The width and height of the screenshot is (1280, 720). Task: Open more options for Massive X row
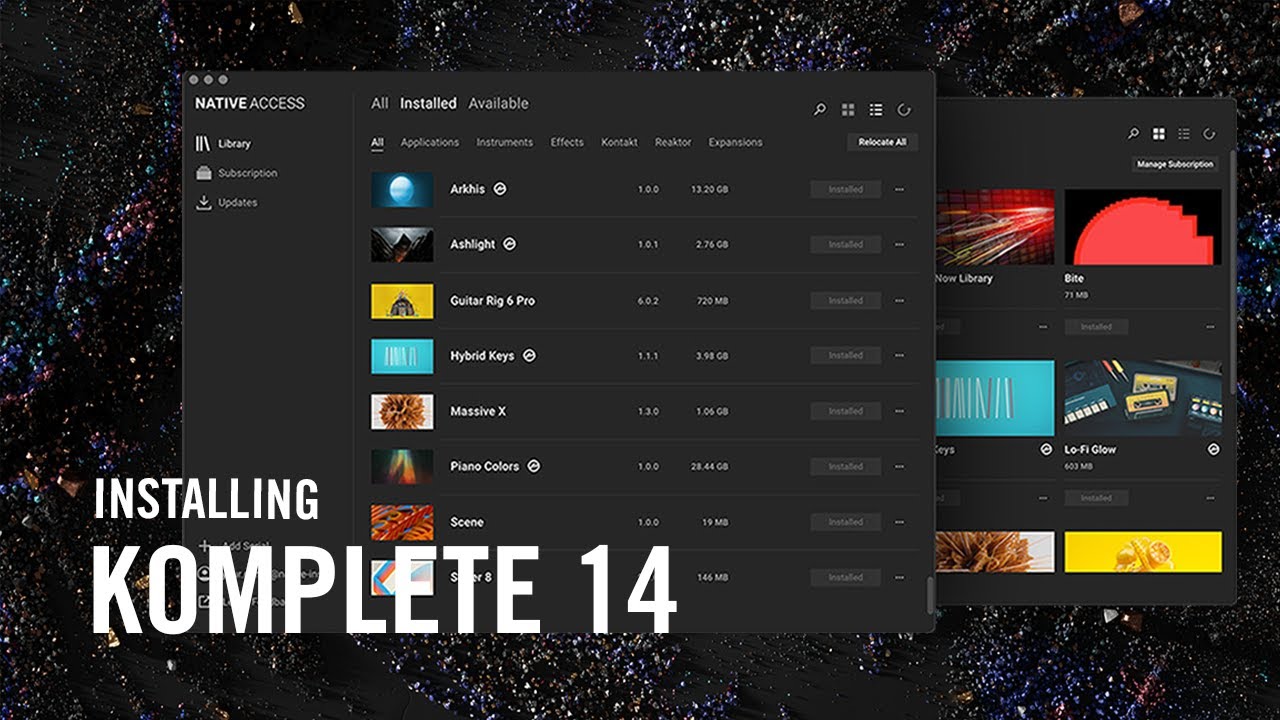[x=899, y=411]
